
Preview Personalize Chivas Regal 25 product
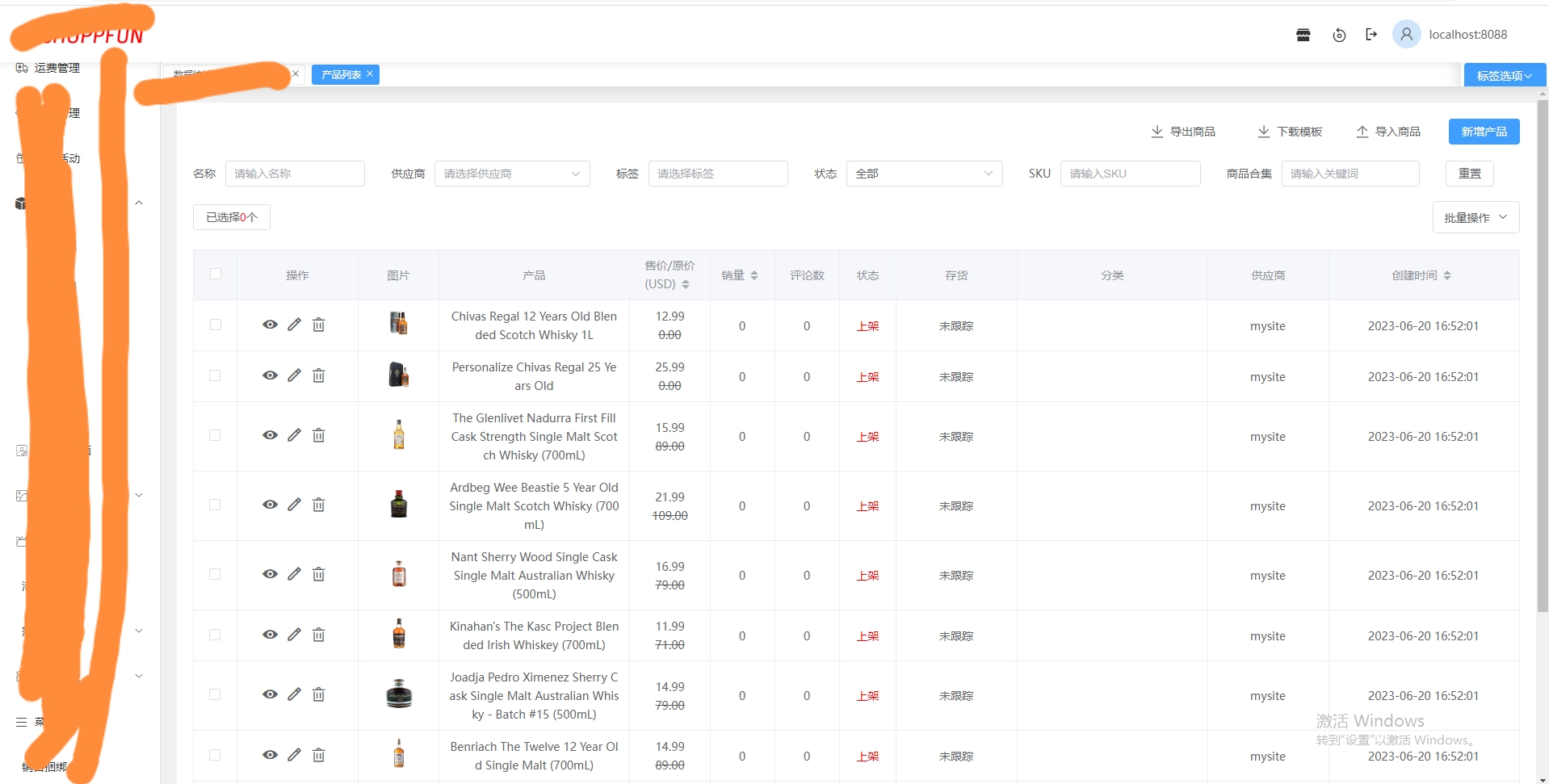(x=270, y=375)
